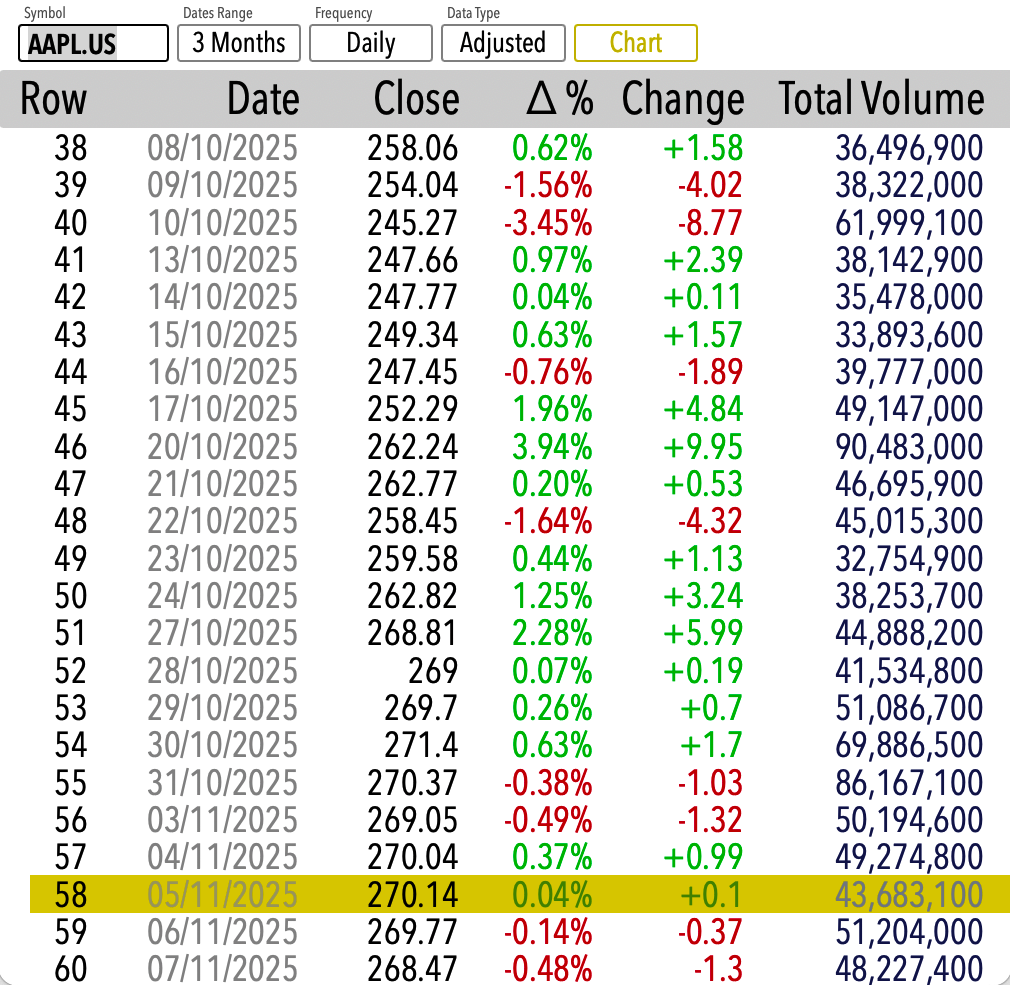The height and width of the screenshot is (985, 1010).
Task: Click the 86,167,100 total volume cell
Action: (908, 782)
